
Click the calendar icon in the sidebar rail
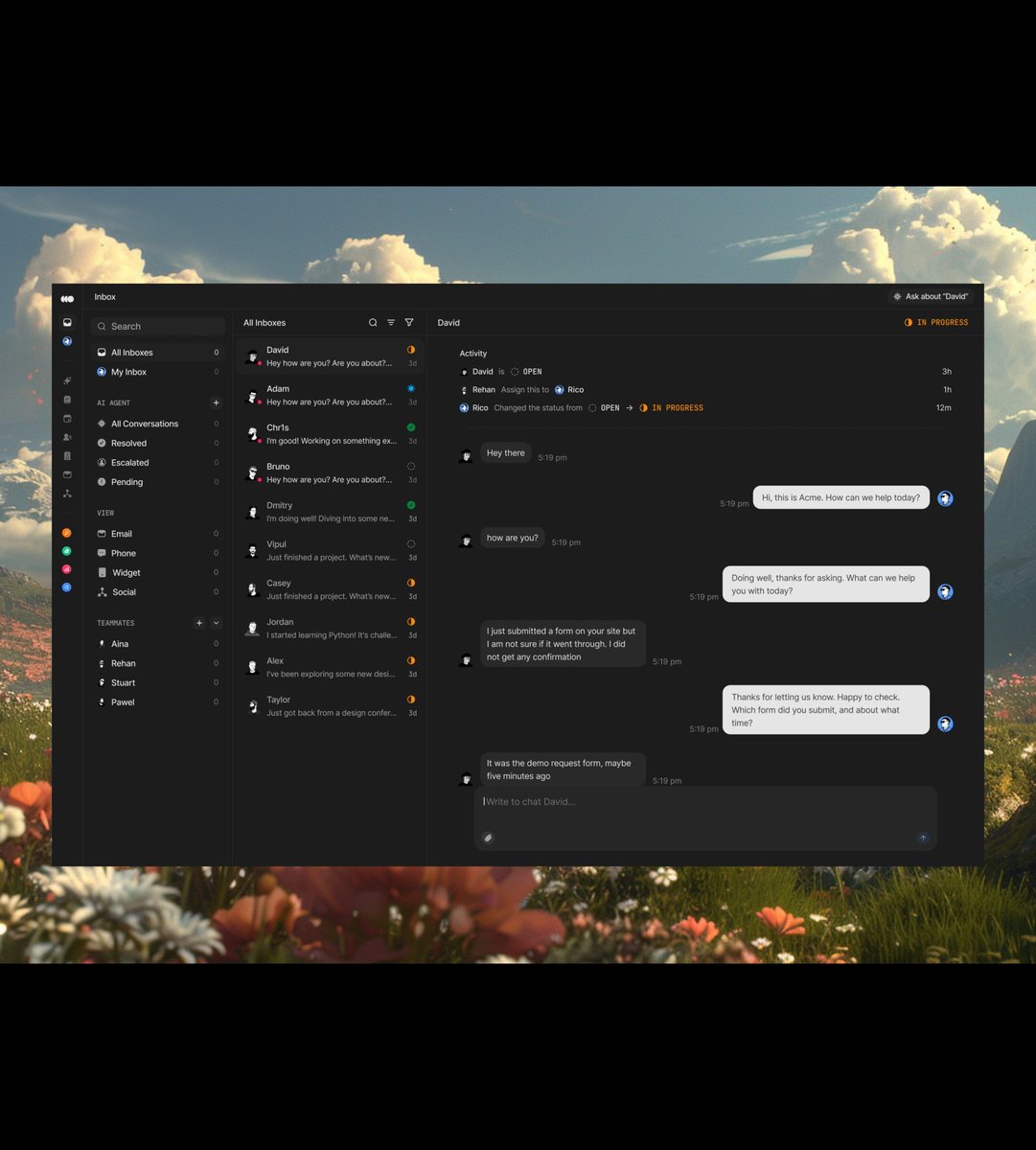(x=67, y=419)
